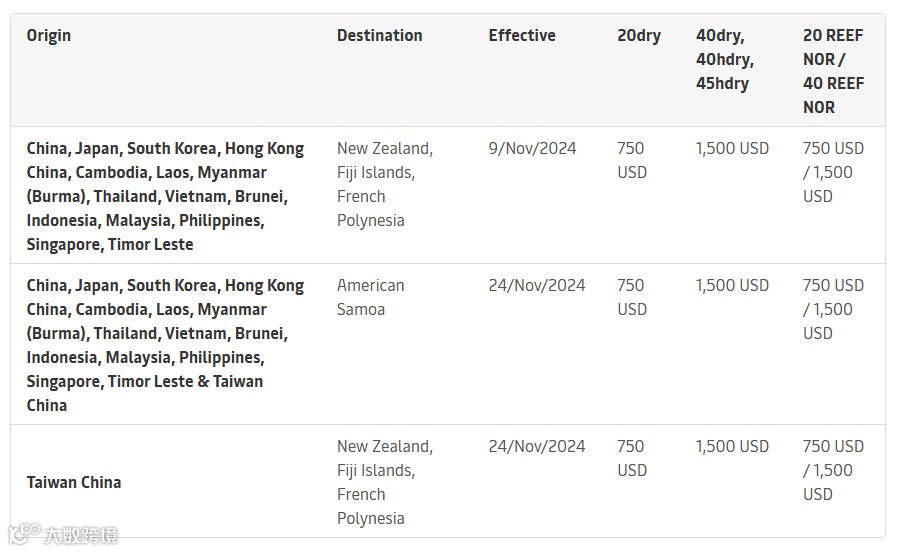897x552 pixels.
Task: Select the 9/Nov/2024 effective date cell
Action: point(532,149)
